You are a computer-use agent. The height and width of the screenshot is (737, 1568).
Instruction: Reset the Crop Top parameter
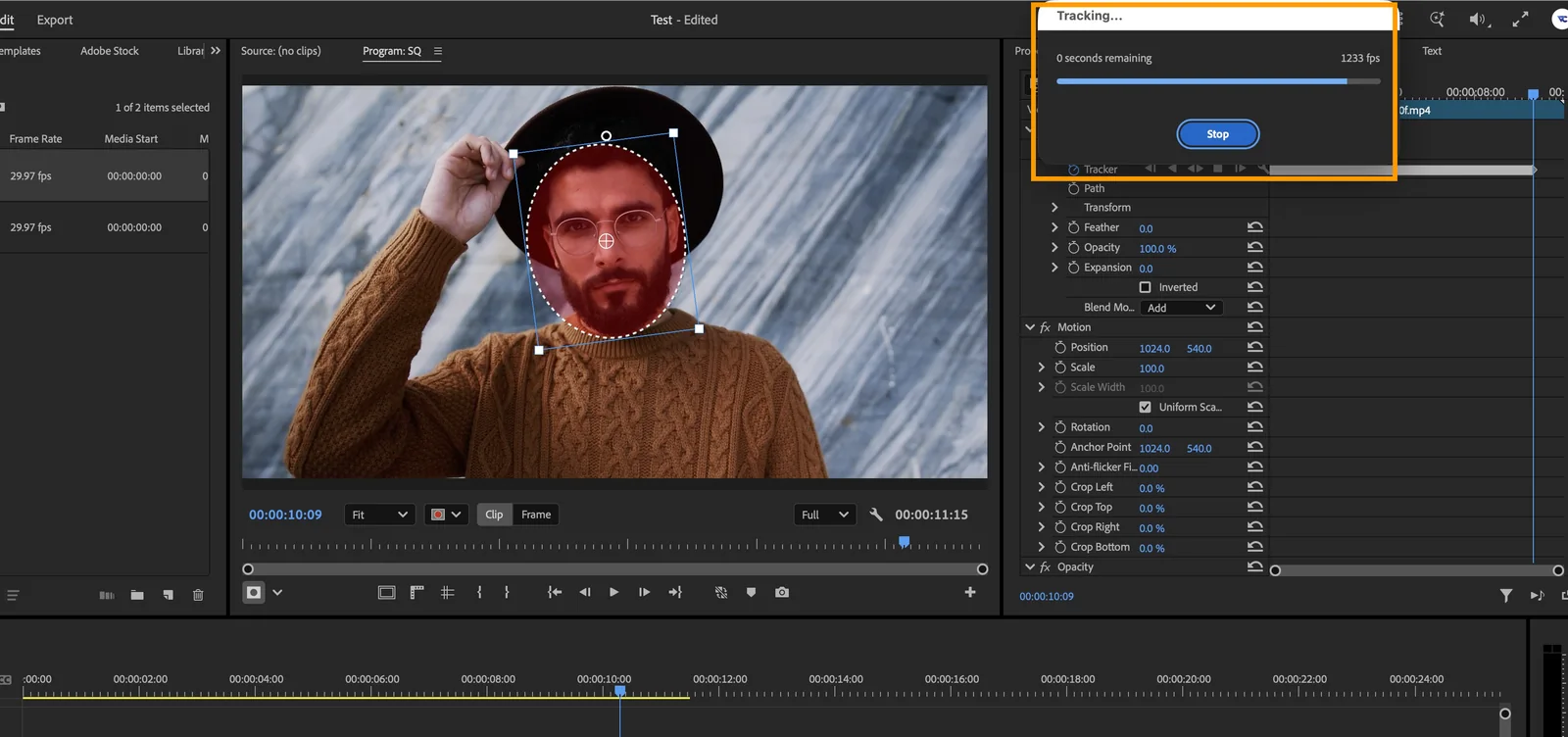tap(1254, 507)
